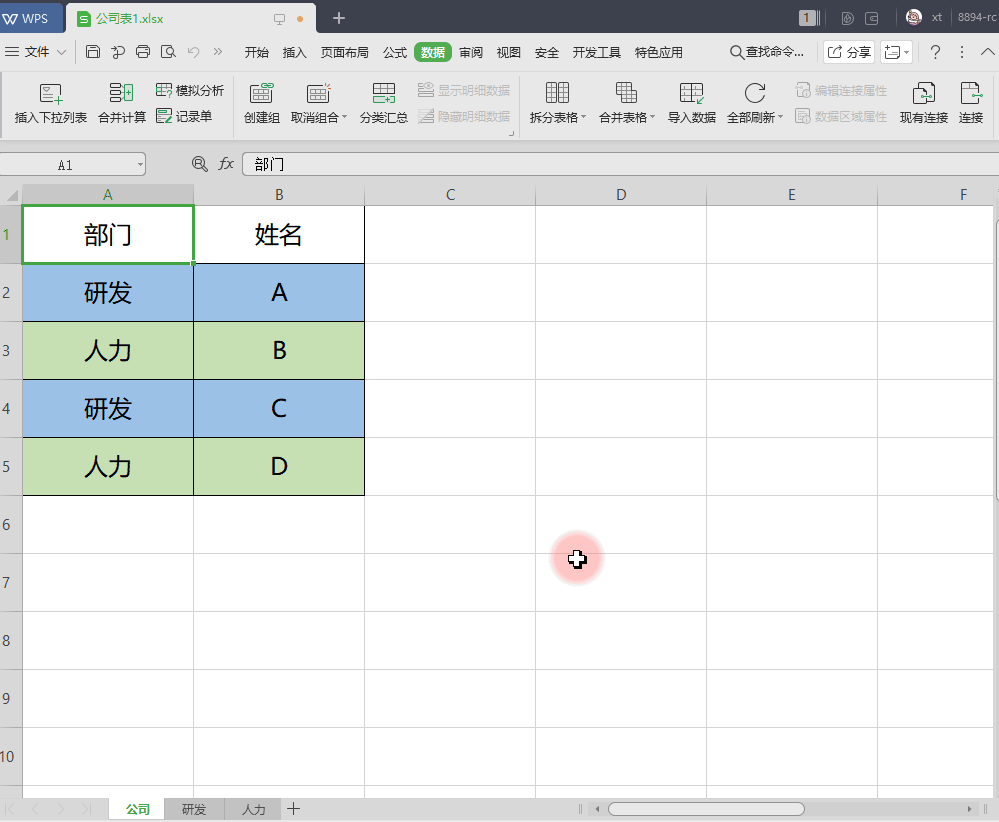Click the 查找命令 search box

[x=767, y=52]
